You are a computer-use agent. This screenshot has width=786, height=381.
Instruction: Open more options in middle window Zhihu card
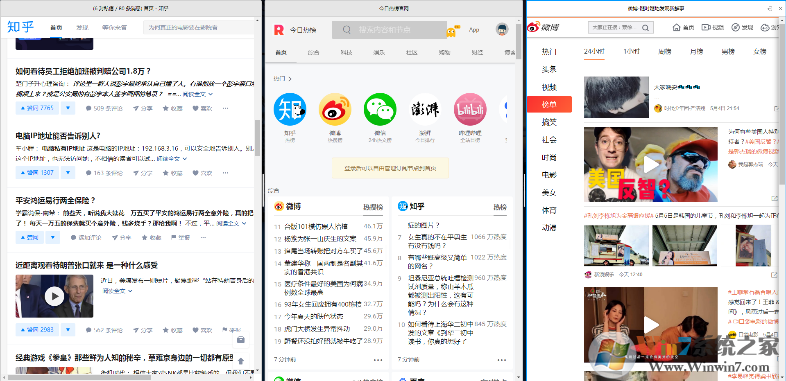502,359
